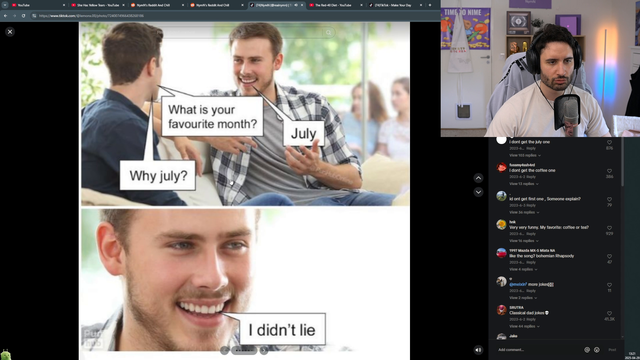
Task: Click the Add comment input field
Action: pyautogui.click(x=539, y=350)
